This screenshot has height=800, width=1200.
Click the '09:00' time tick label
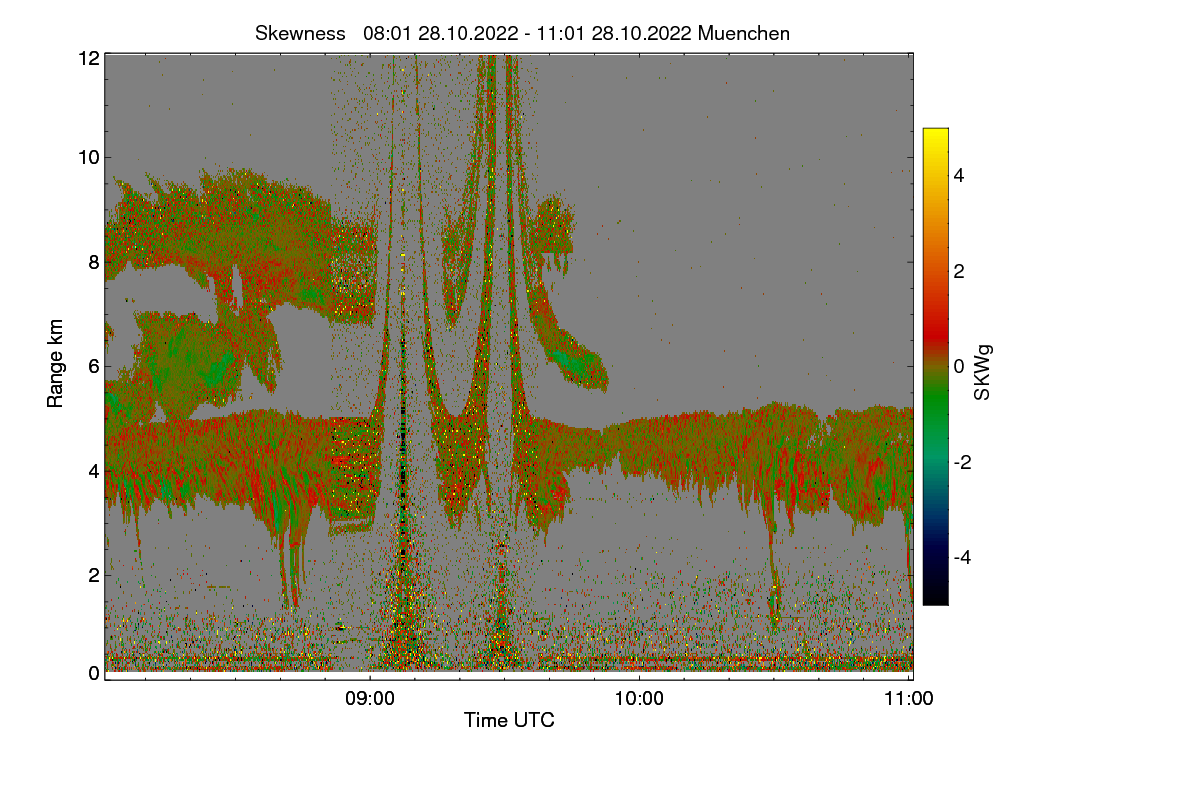(x=370, y=699)
